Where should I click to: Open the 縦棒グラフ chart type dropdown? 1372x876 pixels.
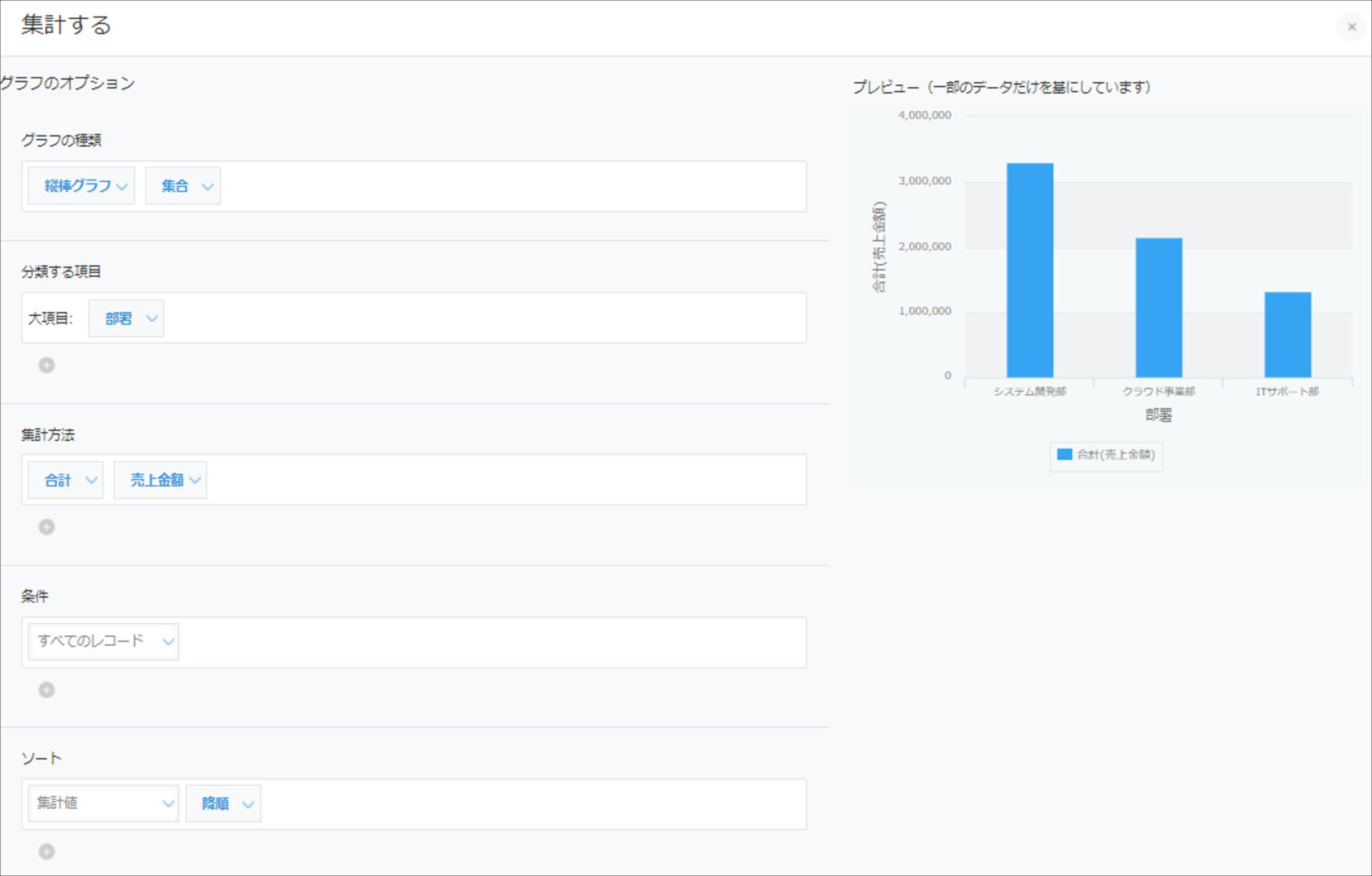tap(81, 186)
